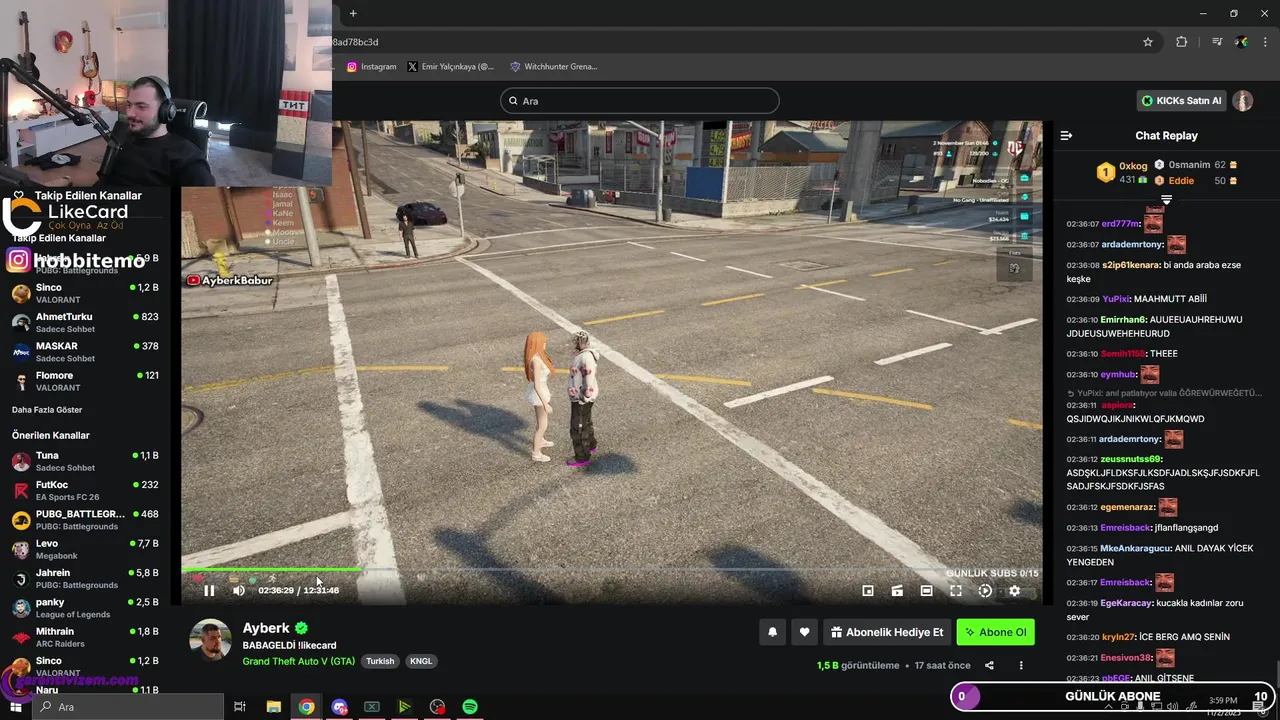Image resolution: width=1280 pixels, height=720 pixels.
Task: Open the three-dot more options menu
Action: point(1021,665)
